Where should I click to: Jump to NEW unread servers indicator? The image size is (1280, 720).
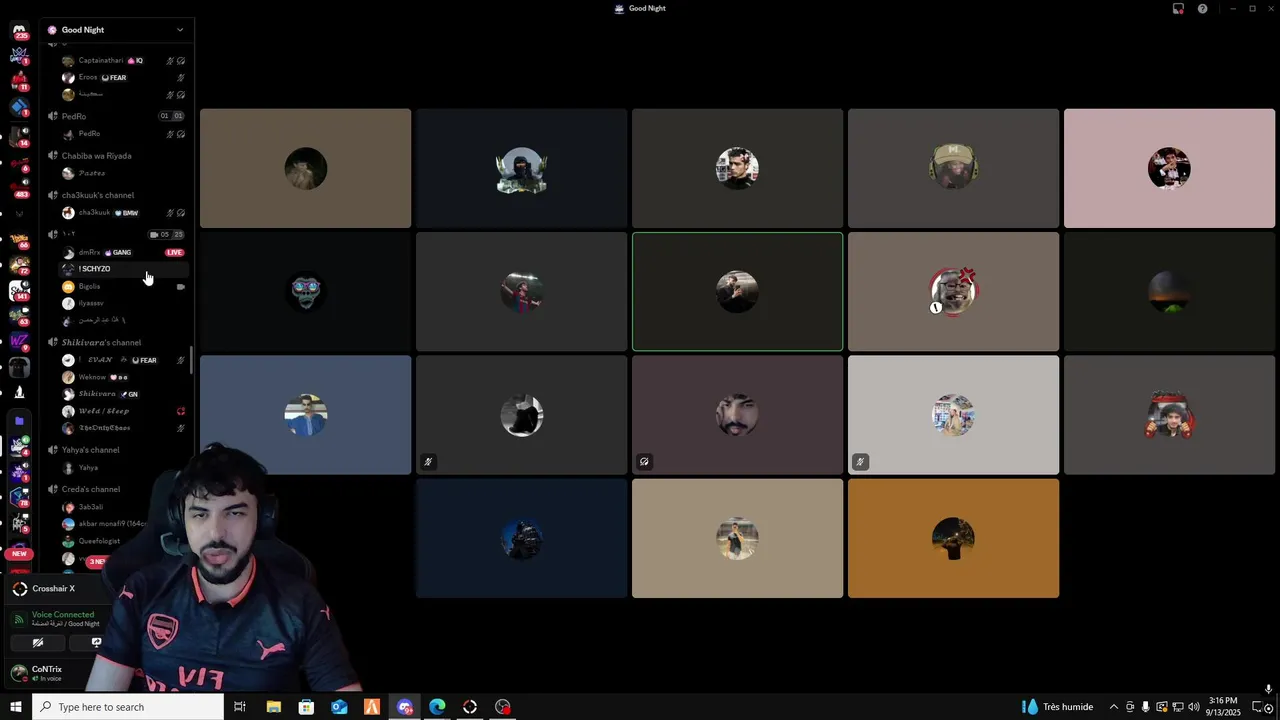coord(19,554)
